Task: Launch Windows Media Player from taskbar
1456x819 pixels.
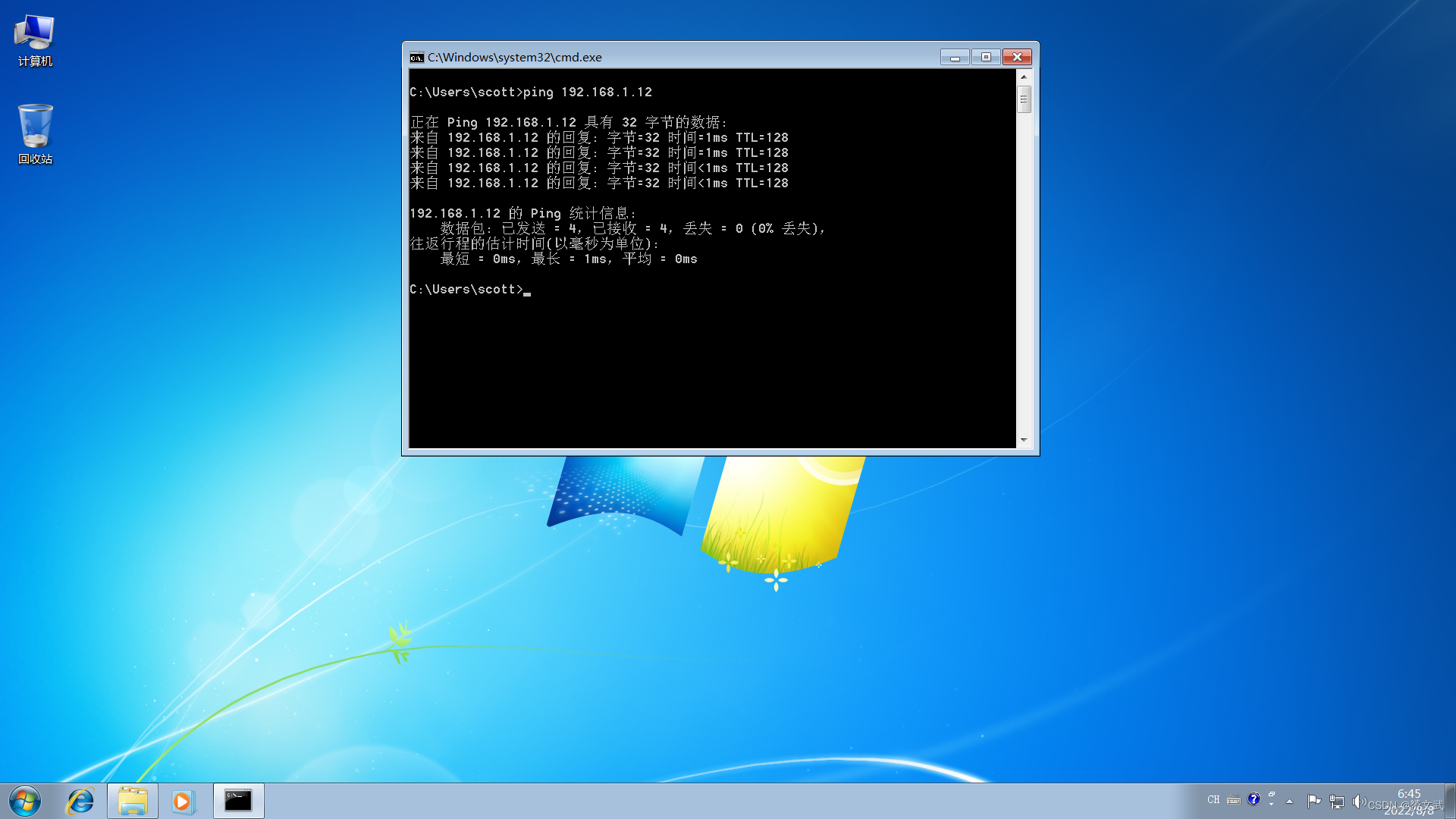Action: [183, 801]
